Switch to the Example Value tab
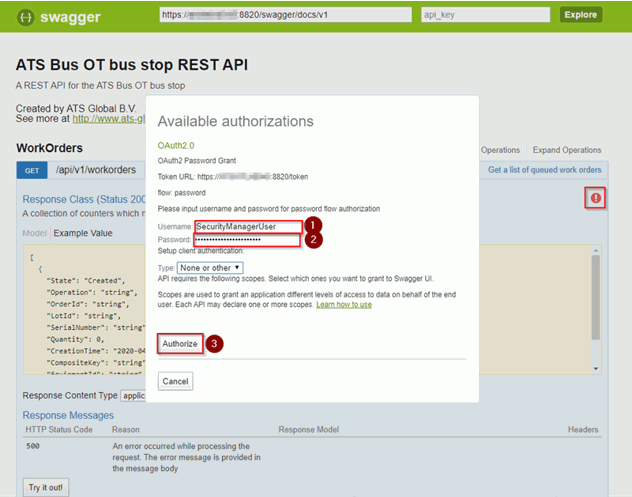632x497 pixels. pos(83,233)
